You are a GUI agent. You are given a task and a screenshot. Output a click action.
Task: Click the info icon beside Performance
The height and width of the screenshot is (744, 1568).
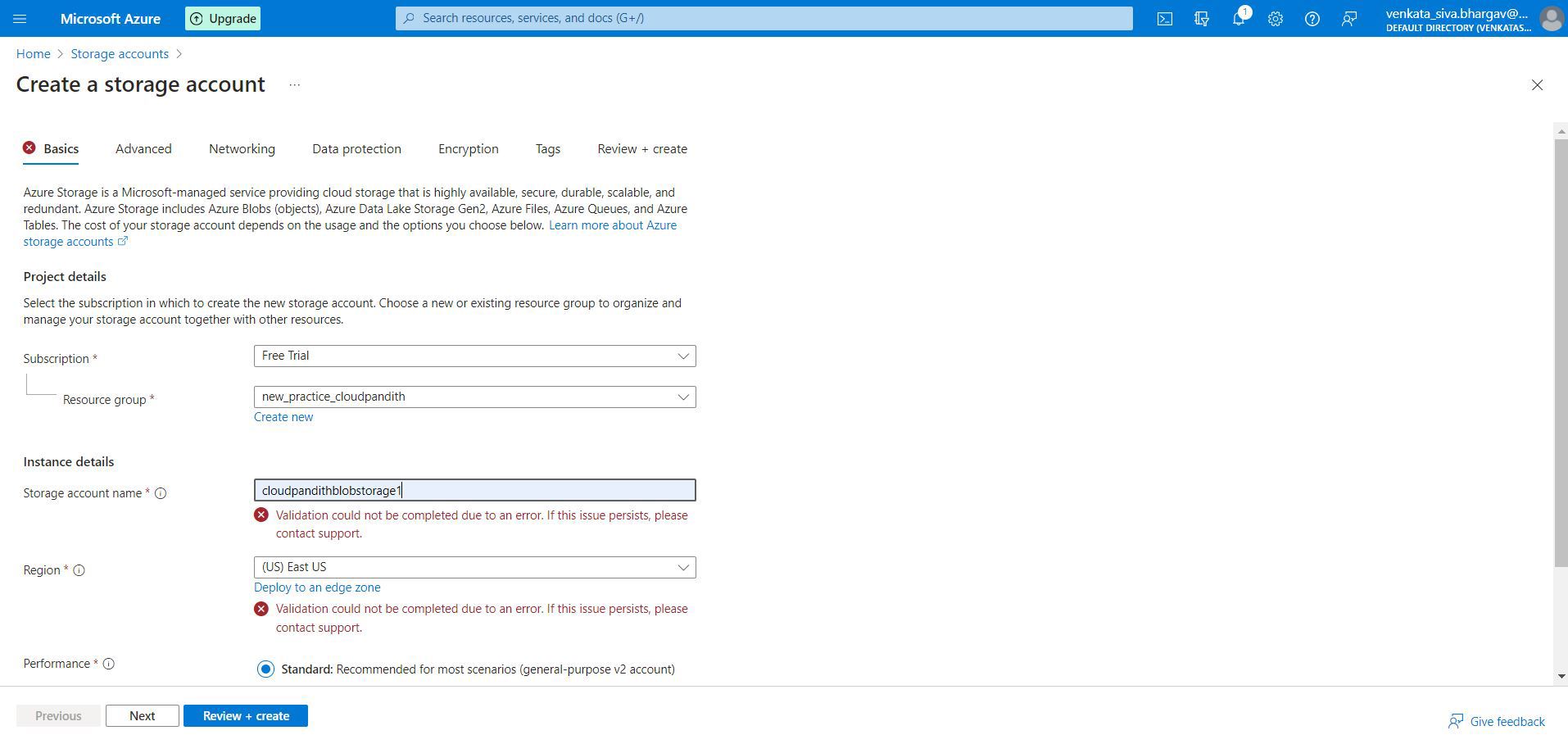click(x=109, y=664)
